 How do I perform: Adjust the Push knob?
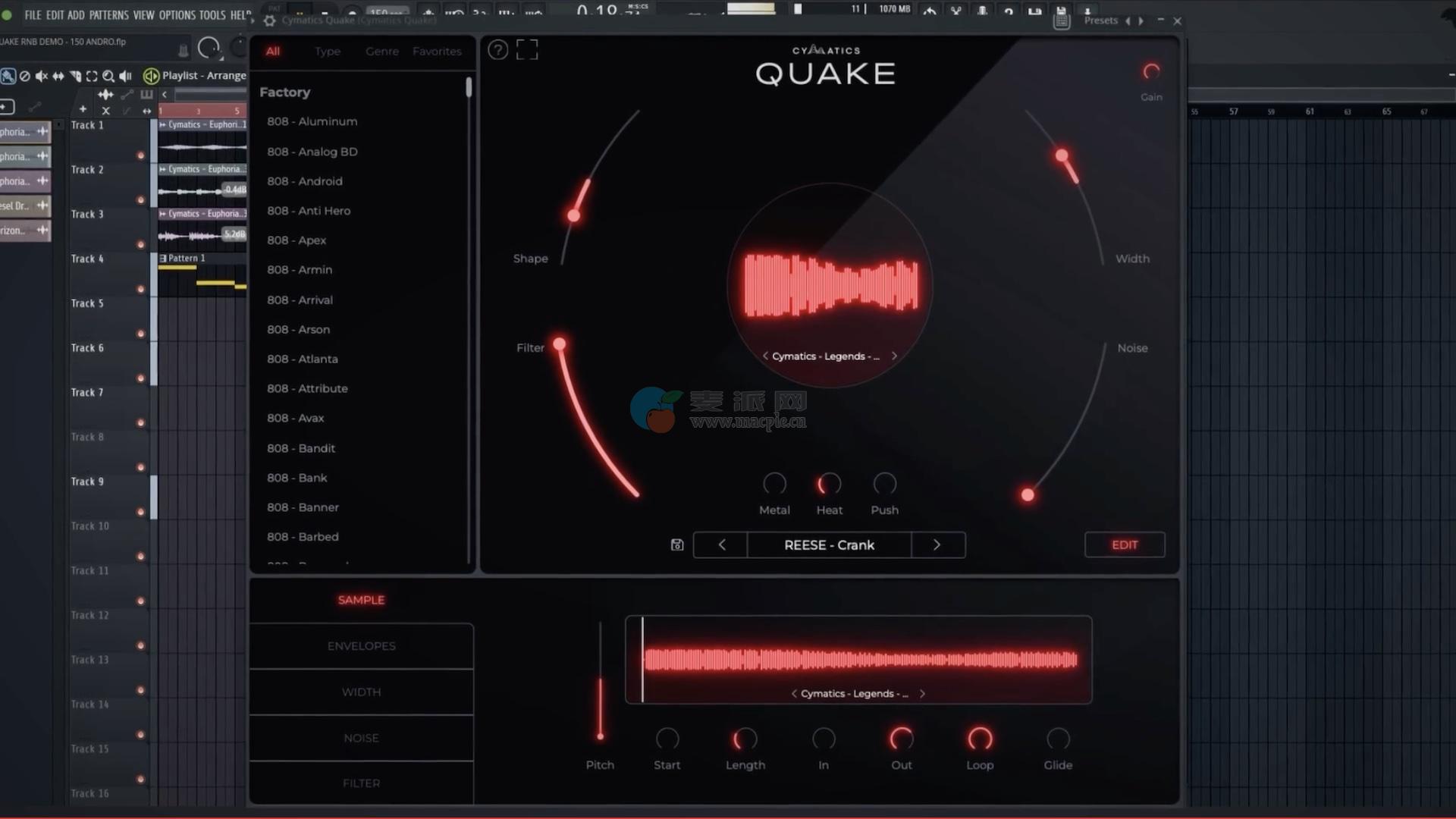(884, 483)
